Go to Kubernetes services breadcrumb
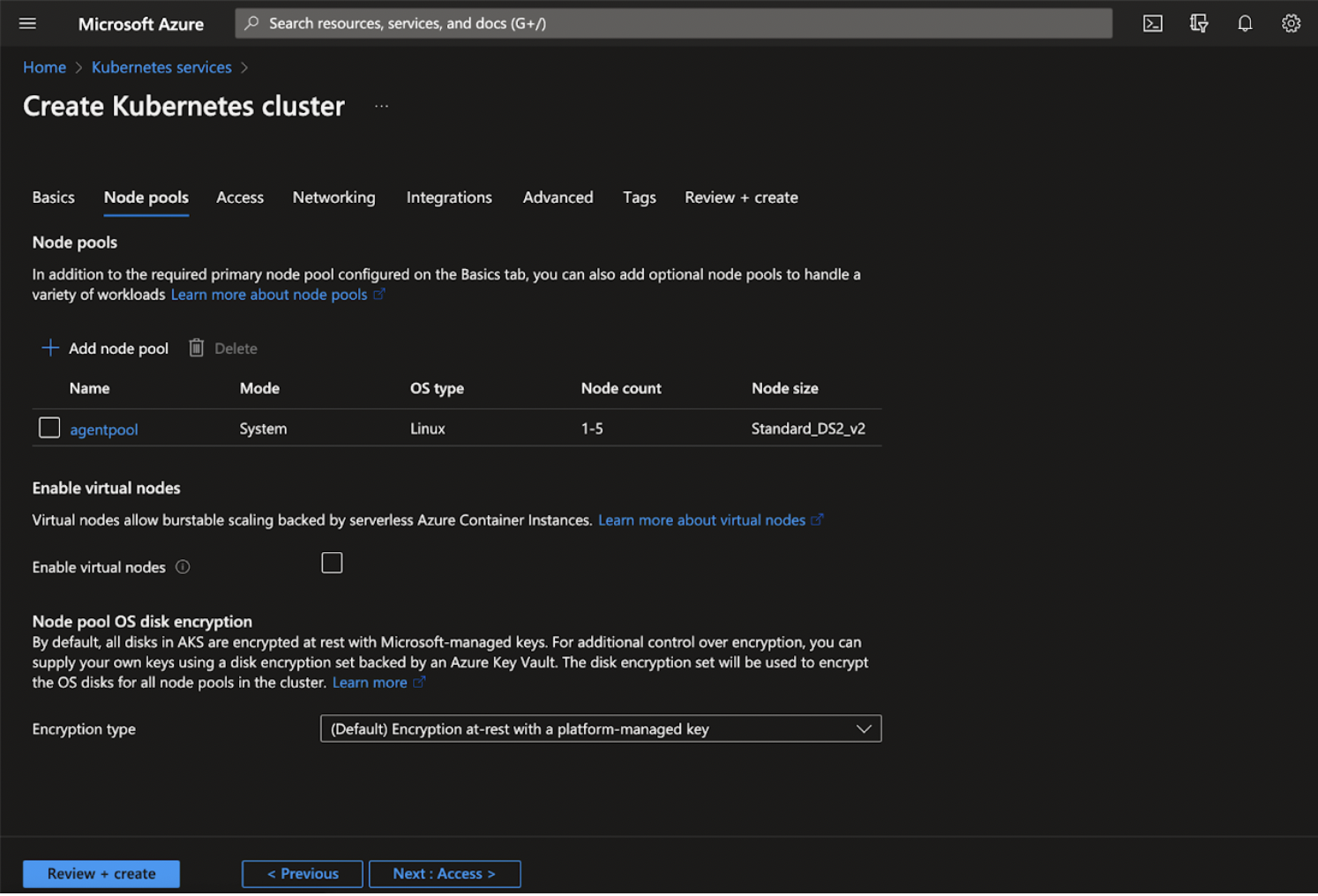 [x=161, y=67]
